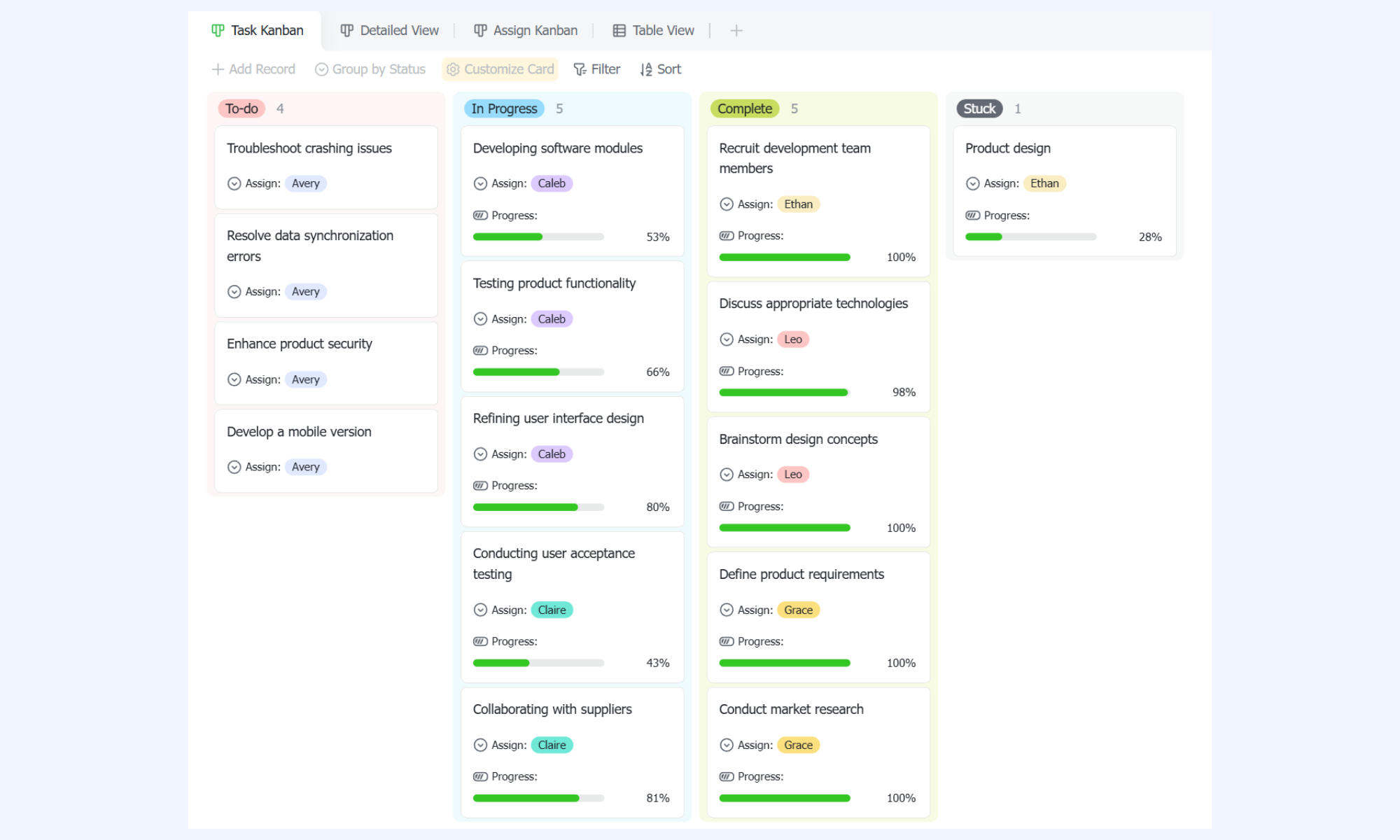Open the Enhance product security card

326,363
